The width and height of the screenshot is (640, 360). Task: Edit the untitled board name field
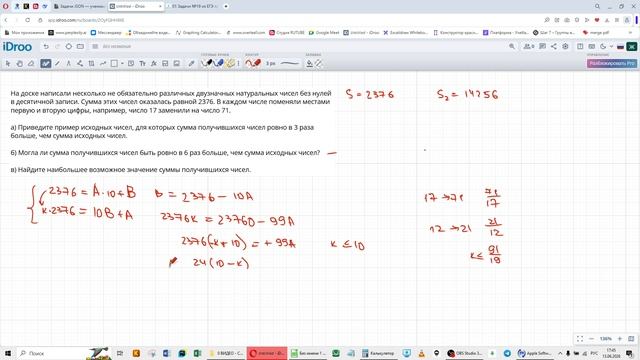click(x=117, y=47)
